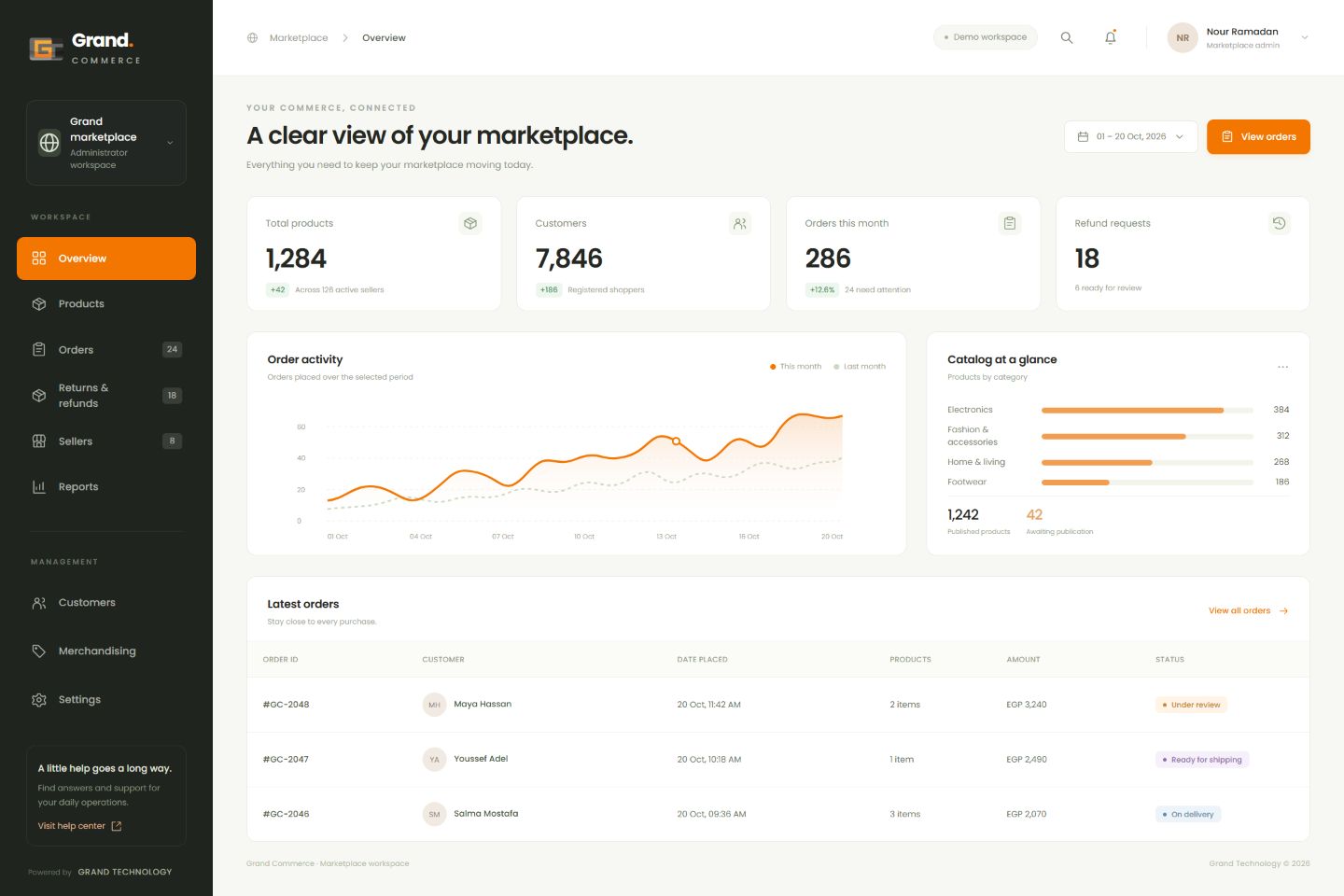The height and width of the screenshot is (896, 1344).
Task: Open Products in the sidebar
Action: [x=106, y=304]
